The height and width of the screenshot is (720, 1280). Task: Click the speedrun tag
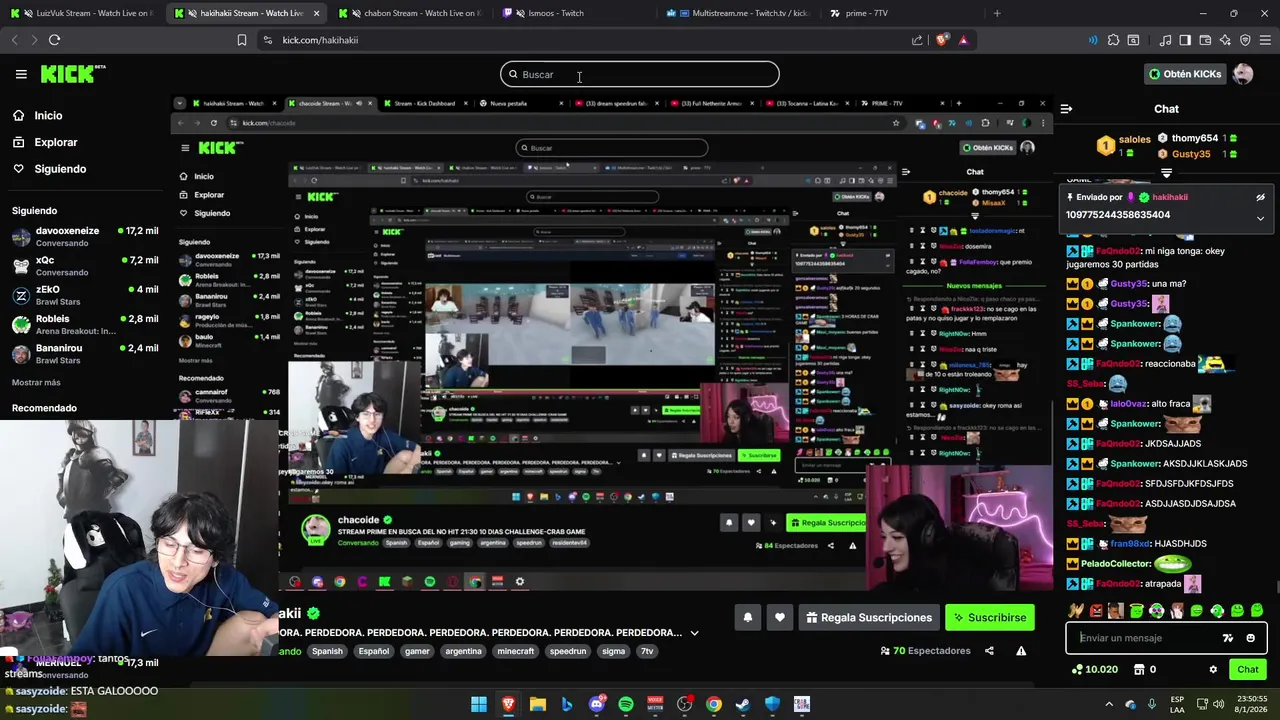(568, 651)
